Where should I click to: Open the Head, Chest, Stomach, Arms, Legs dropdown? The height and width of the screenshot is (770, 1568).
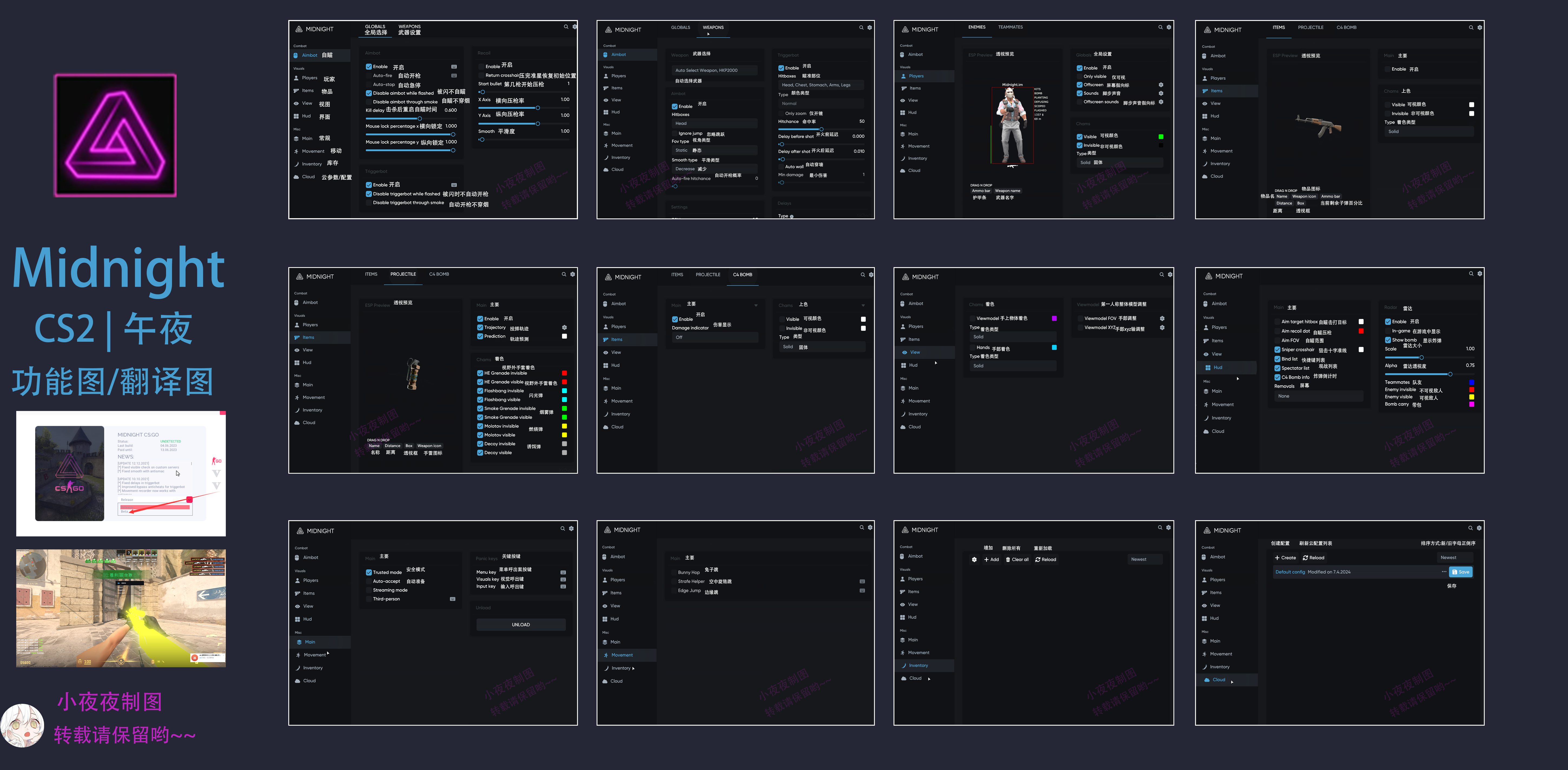point(821,85)
